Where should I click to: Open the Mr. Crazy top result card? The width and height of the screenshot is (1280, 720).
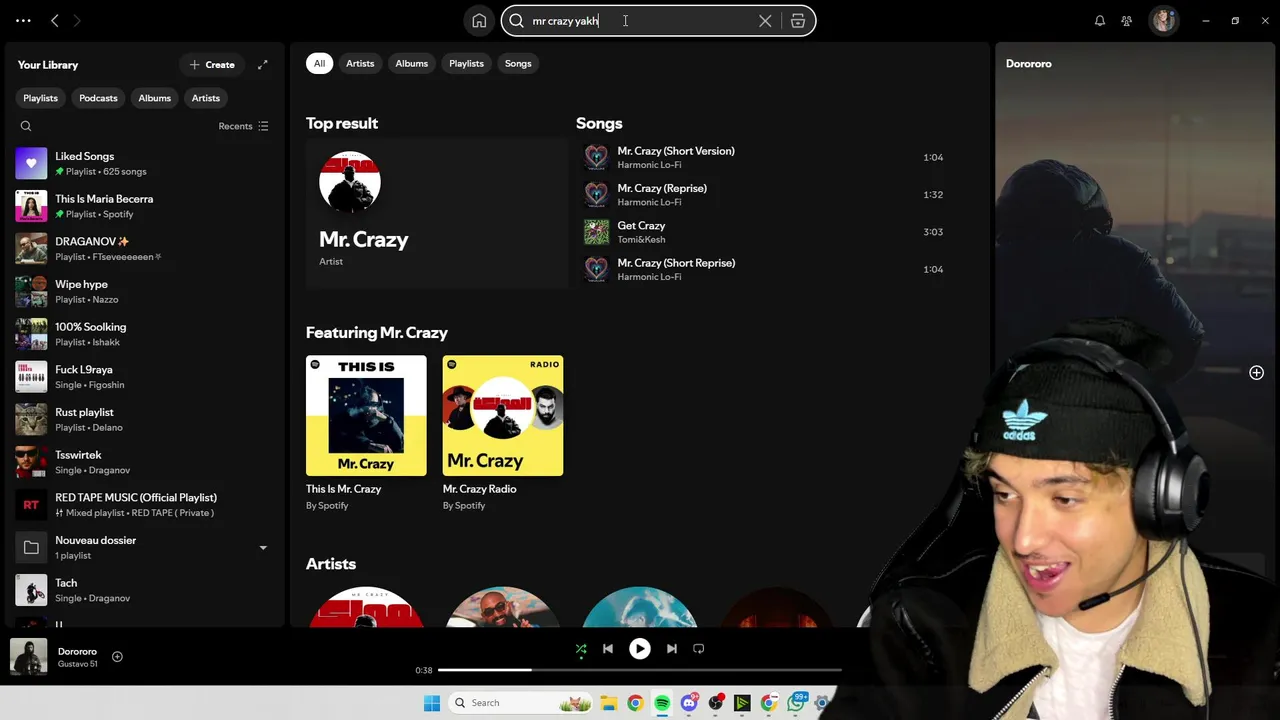[437, 213]
